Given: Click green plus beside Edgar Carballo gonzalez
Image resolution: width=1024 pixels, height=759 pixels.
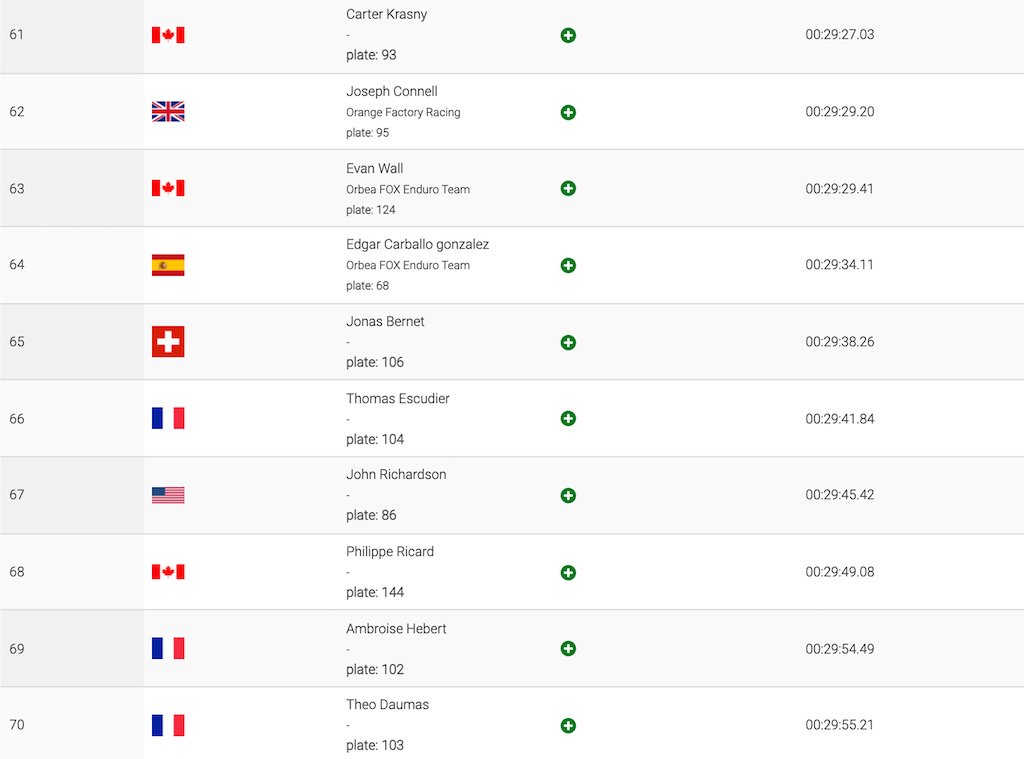Looking at the screenshot, I should 568,265.
